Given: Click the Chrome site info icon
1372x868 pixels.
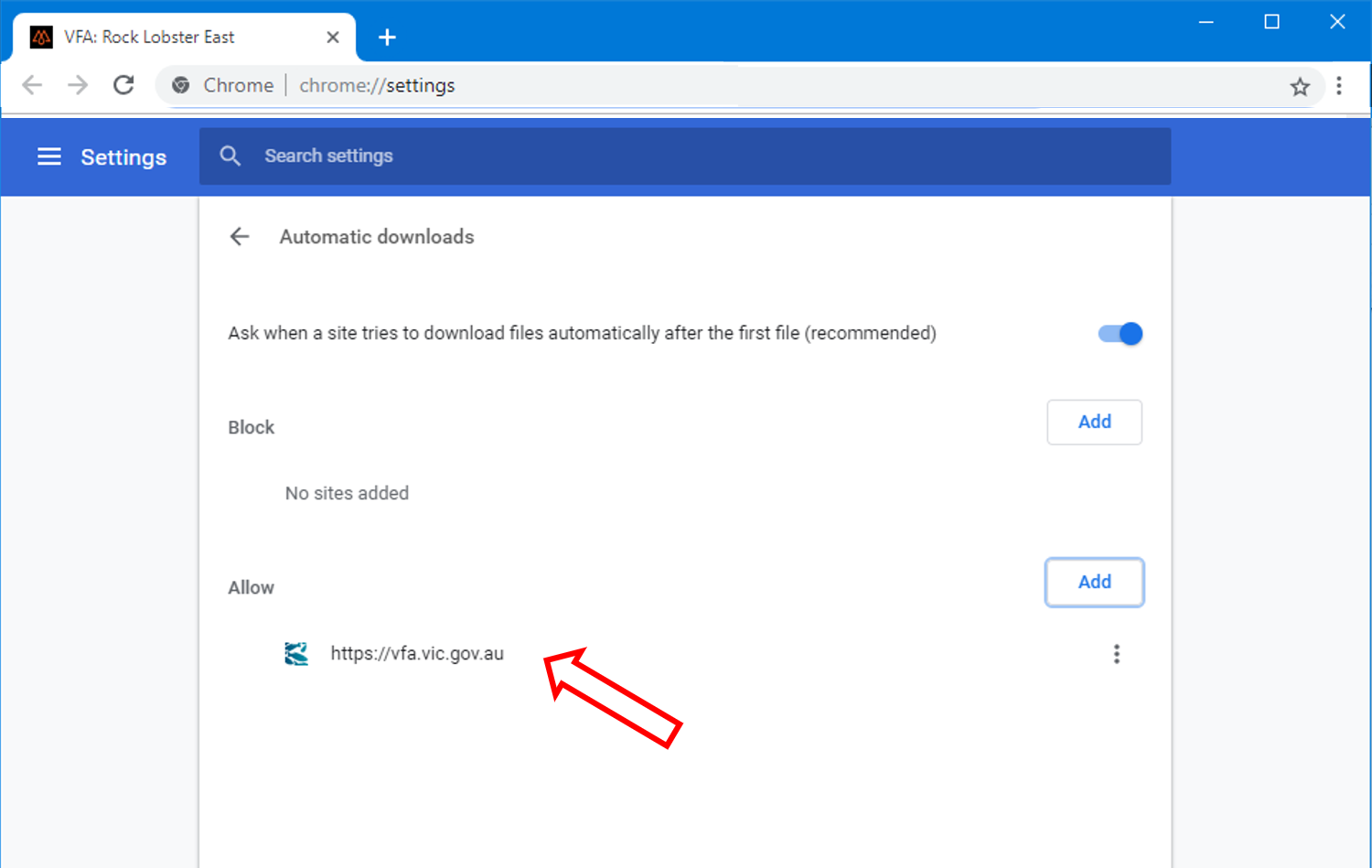Looking at the screenshot, I should pos(181,85).
